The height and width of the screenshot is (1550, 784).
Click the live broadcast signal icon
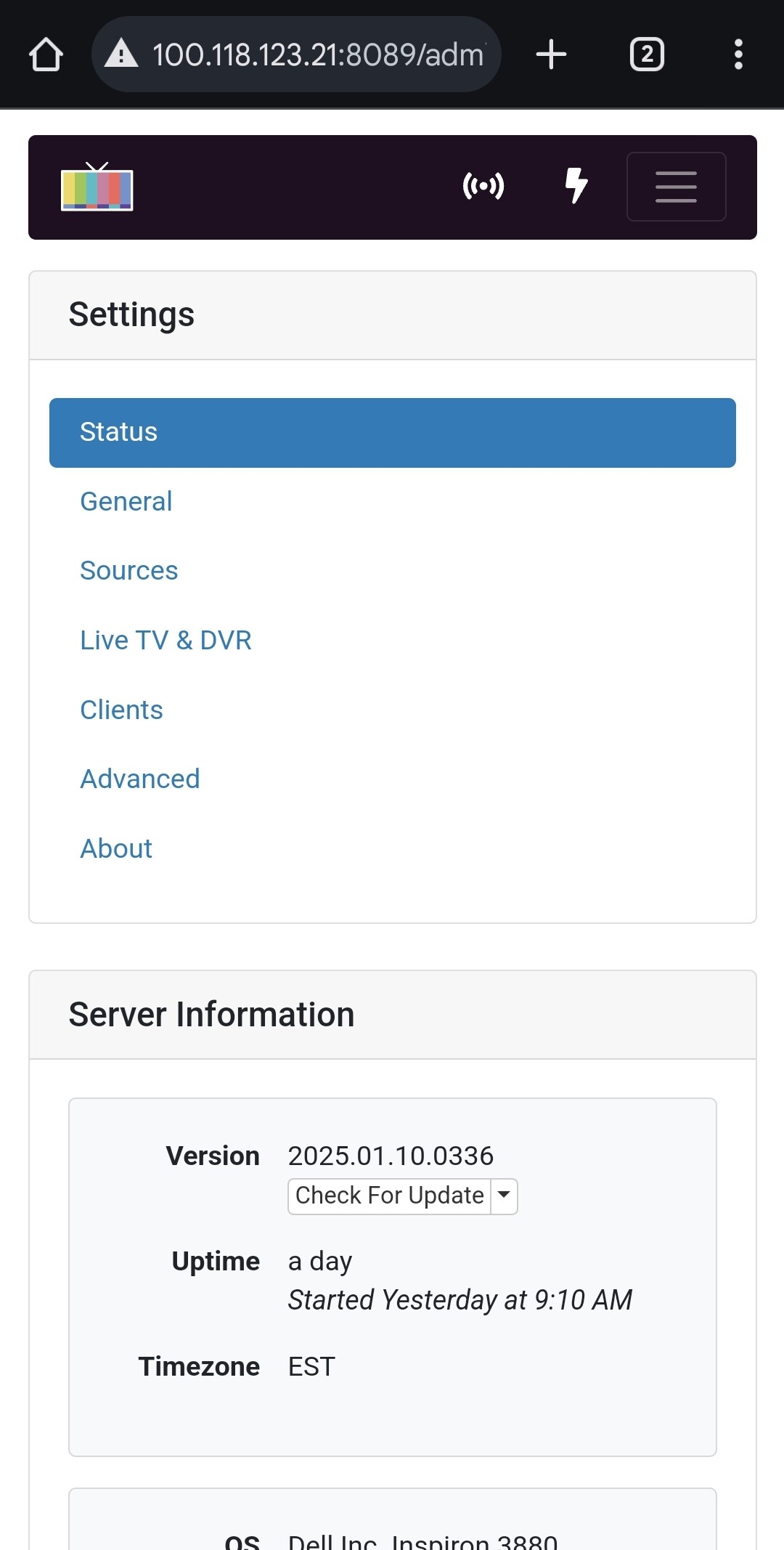pyautogui.click(x=483, y=187)
